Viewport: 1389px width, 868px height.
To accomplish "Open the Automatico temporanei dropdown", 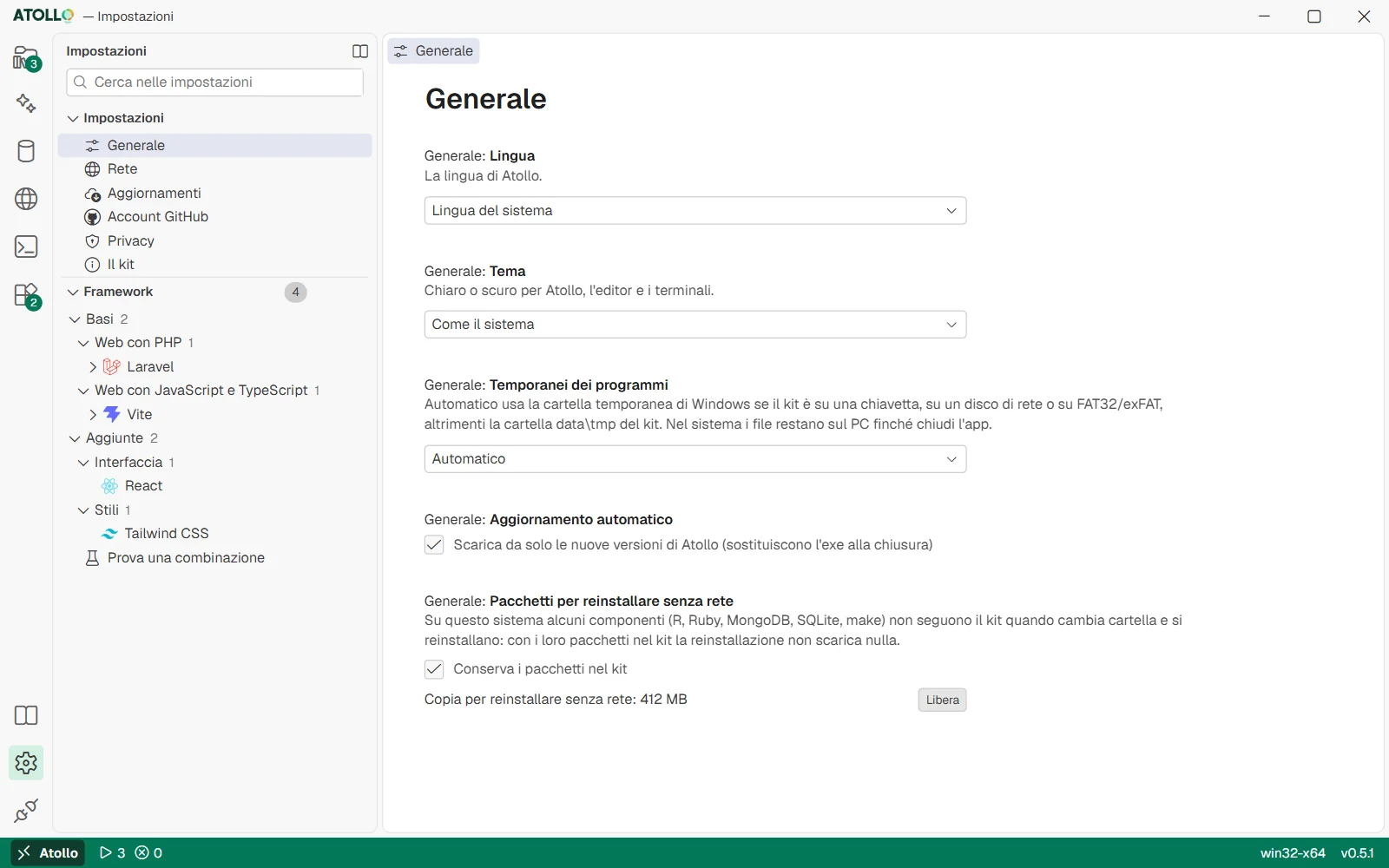I will (x=695, y=459).
